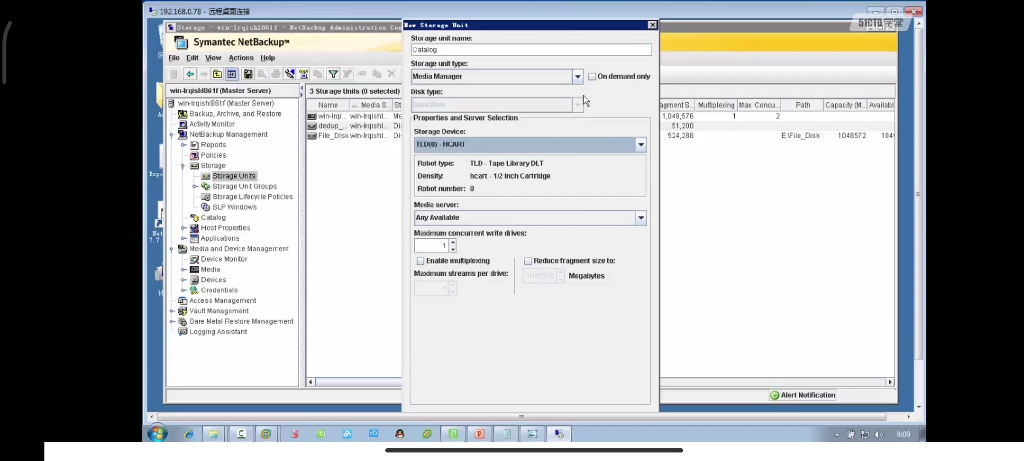Click the Multiplexing column header
1024x461 pixels.
click(716, 105)
